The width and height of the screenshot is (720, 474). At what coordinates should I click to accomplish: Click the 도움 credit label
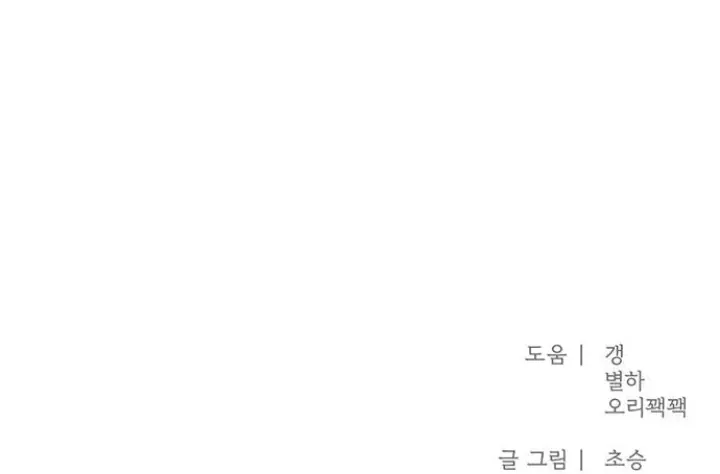pyautogui.click(x=546, y=355)
